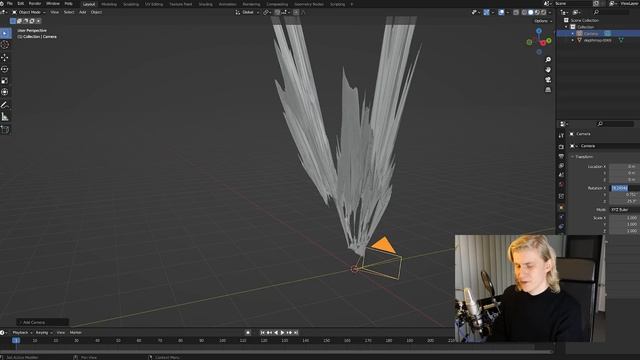
Task: Switch to the Shading workspace tab
Action: click(x=205, y=4)
